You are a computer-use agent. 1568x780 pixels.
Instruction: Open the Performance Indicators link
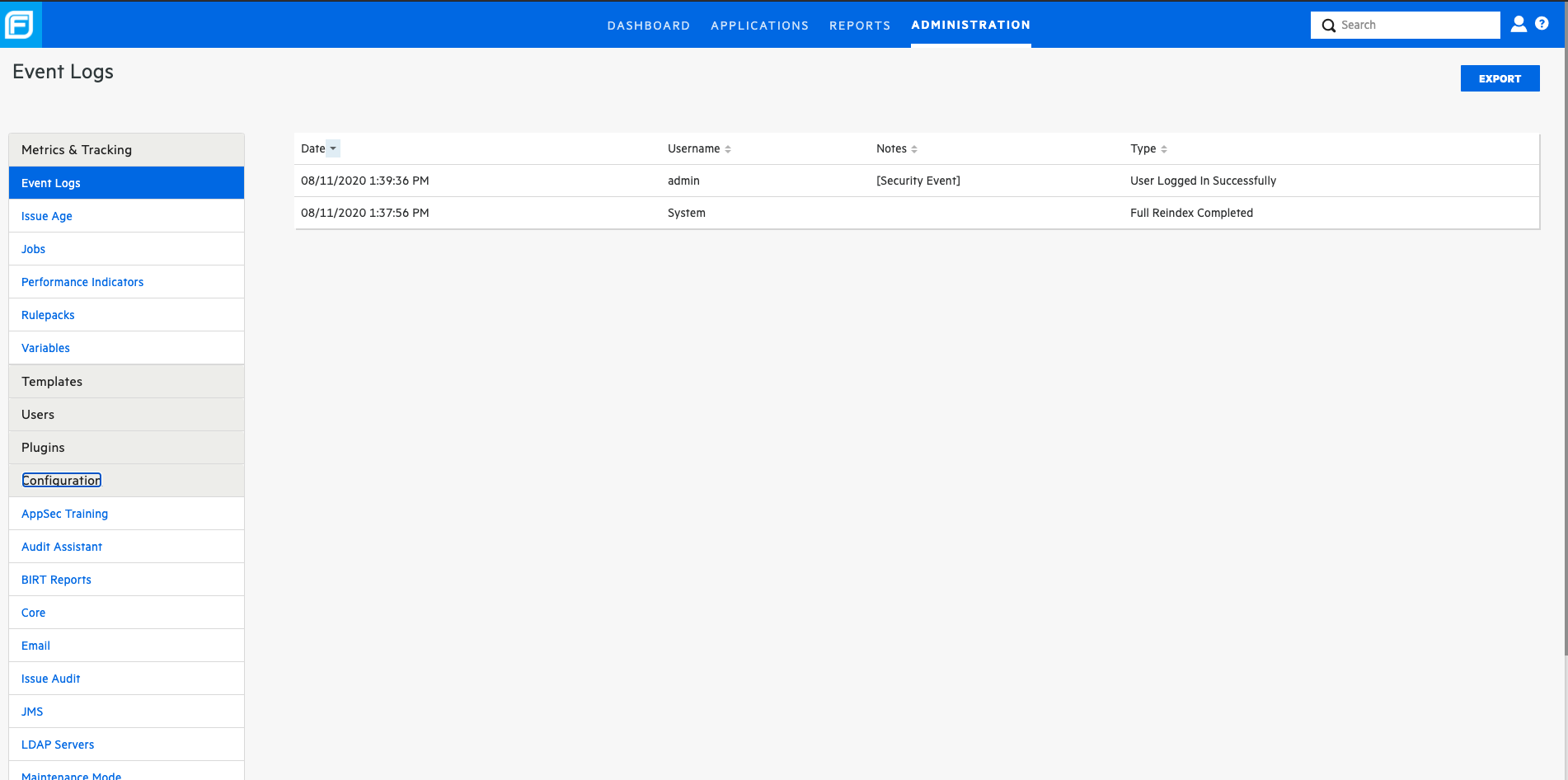[x=82, y=281]
